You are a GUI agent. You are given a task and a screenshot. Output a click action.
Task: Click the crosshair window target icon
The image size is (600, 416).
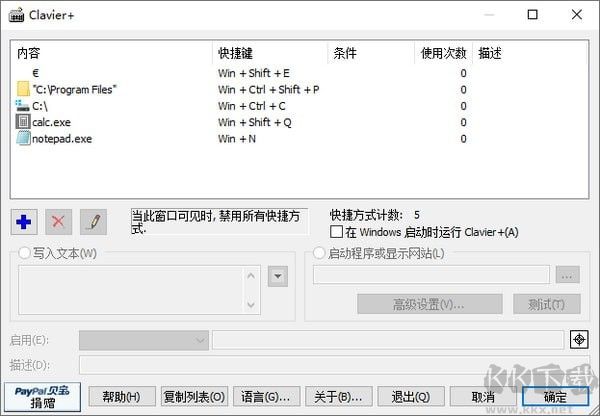(579, 339)
